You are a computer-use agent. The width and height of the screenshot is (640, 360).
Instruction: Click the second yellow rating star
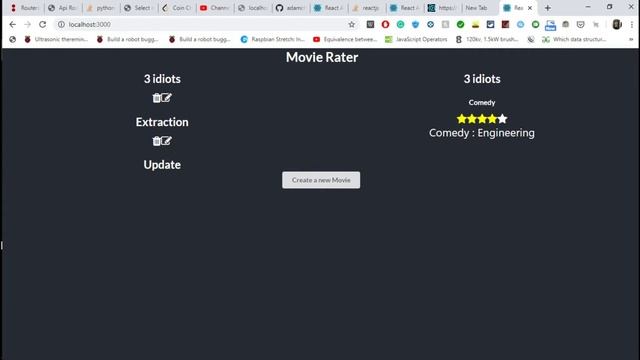[472, 119]
